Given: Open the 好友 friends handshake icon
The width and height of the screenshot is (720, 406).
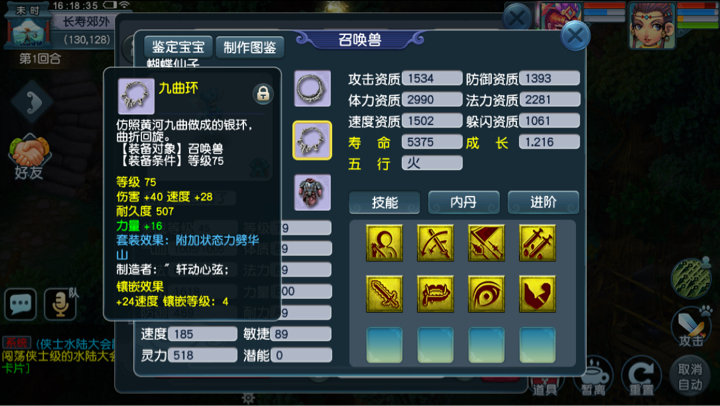Looking at the screenshot, I should click(x=28, y=157).
